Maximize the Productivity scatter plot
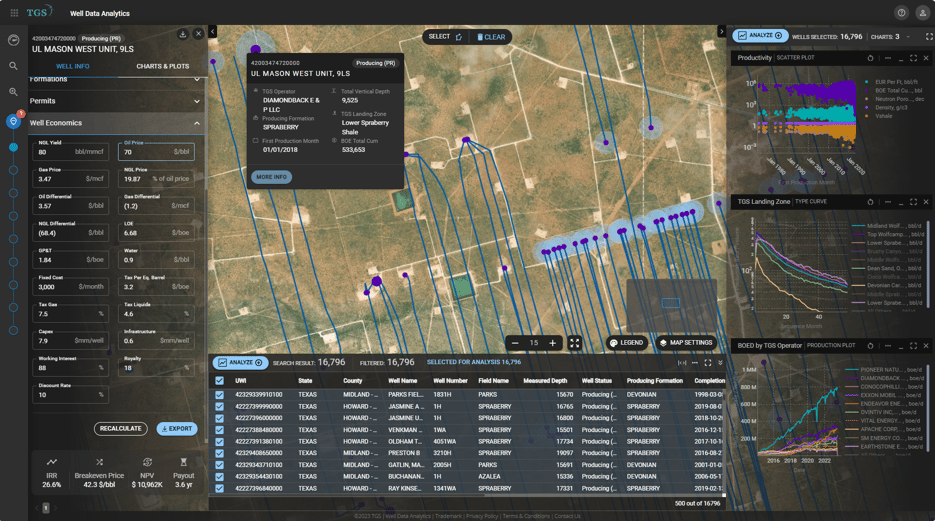The height and width of the screenshot is (521, 935). pyautogui.click(x=913, y=58)
